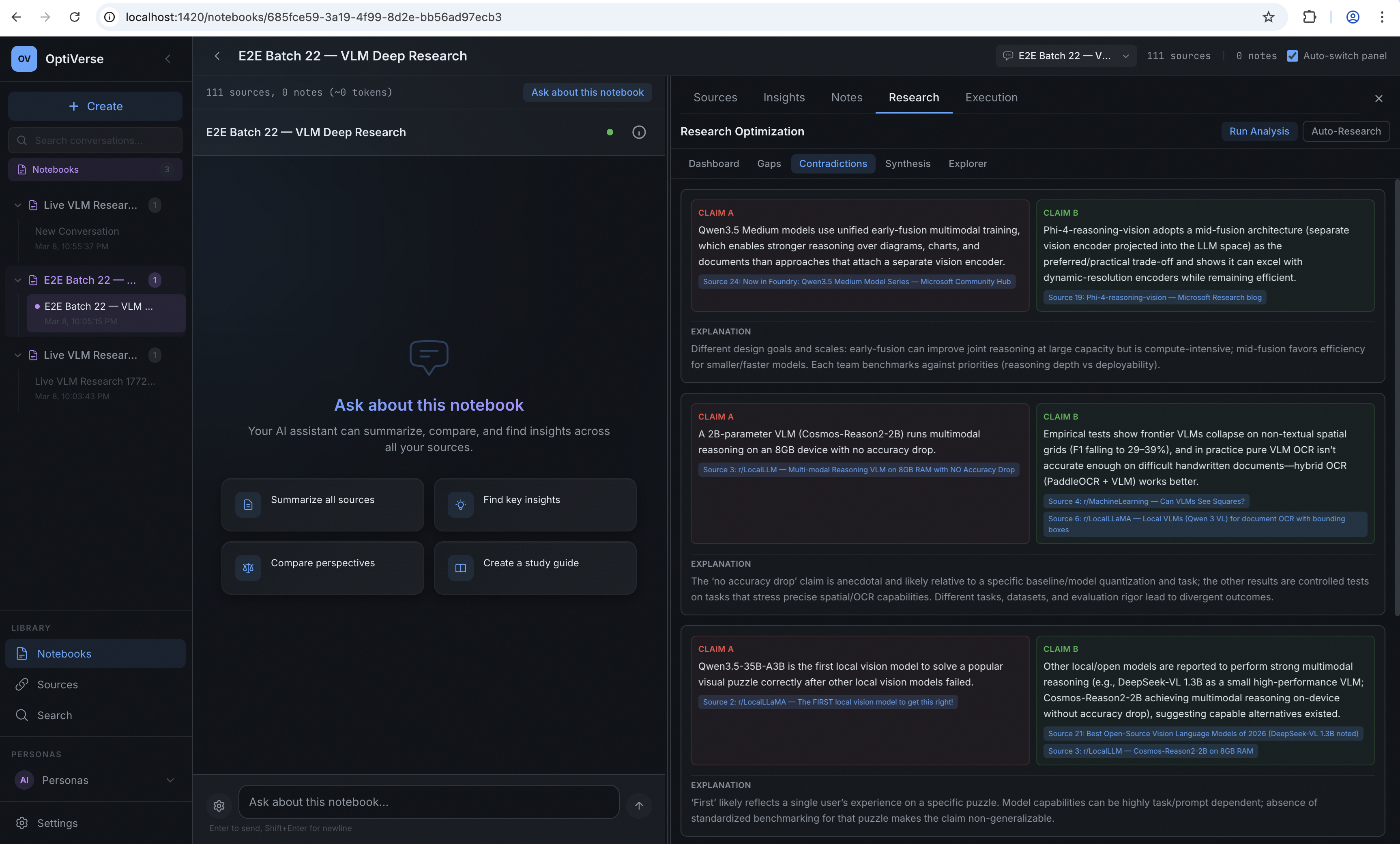Image resolution: width=1400 pixels, height=844 pixels.
Task: Click Find key insights card
Action: (x=535, y=504)
